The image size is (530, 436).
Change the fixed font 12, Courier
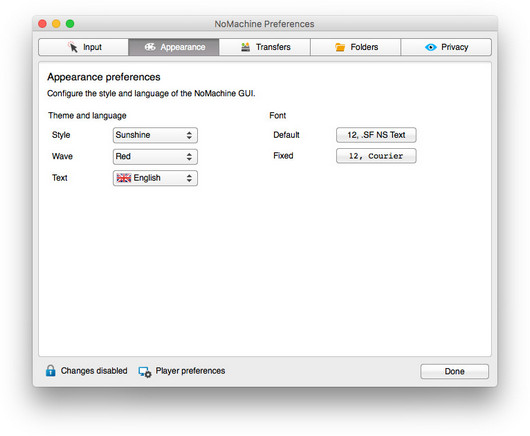[376, 156]
